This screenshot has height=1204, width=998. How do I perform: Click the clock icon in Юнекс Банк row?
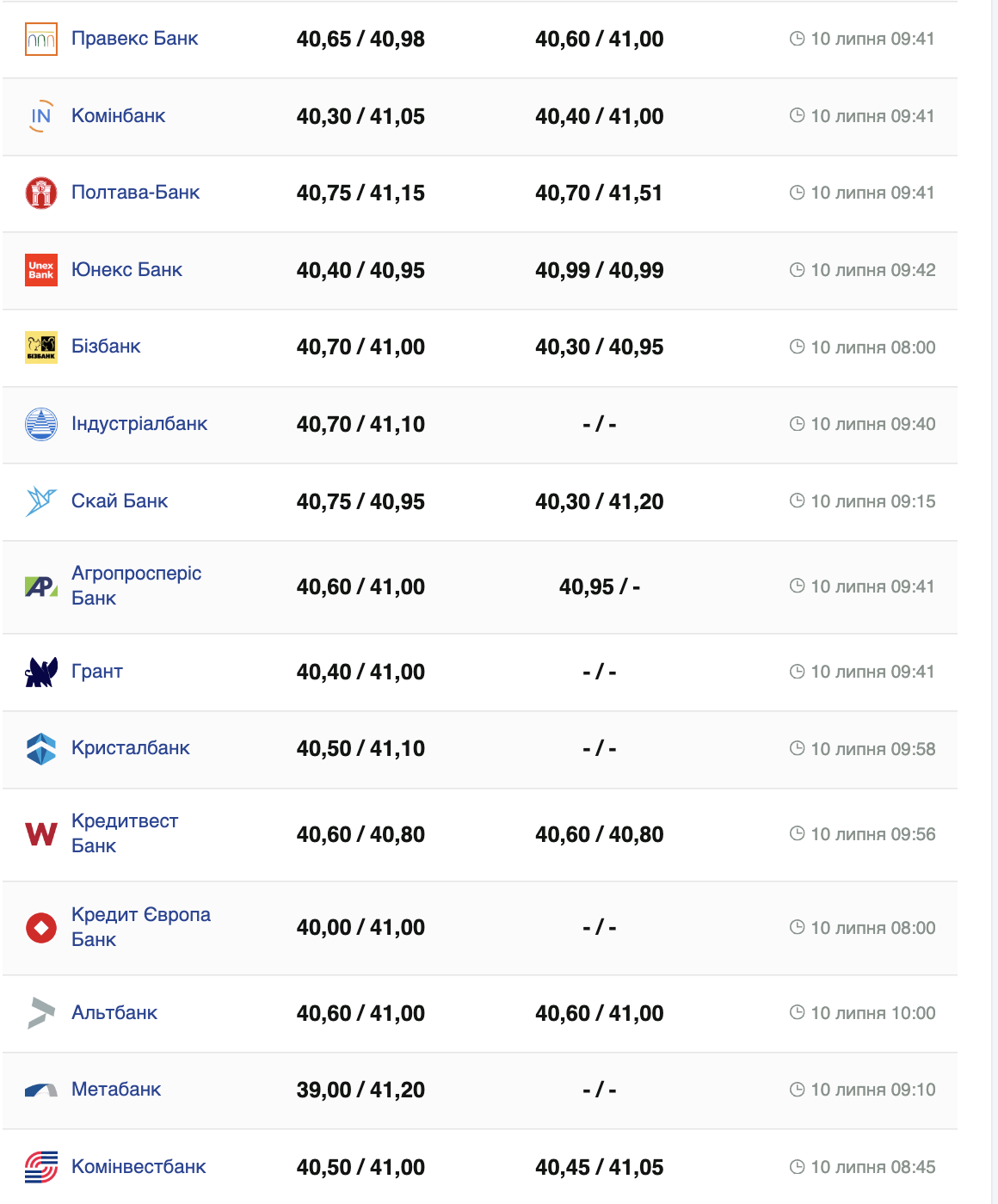797,270
